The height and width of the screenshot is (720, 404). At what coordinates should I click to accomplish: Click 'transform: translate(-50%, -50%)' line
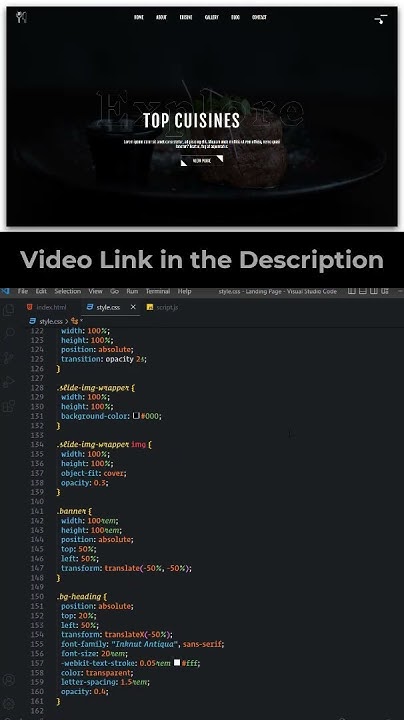click(126, 568)
